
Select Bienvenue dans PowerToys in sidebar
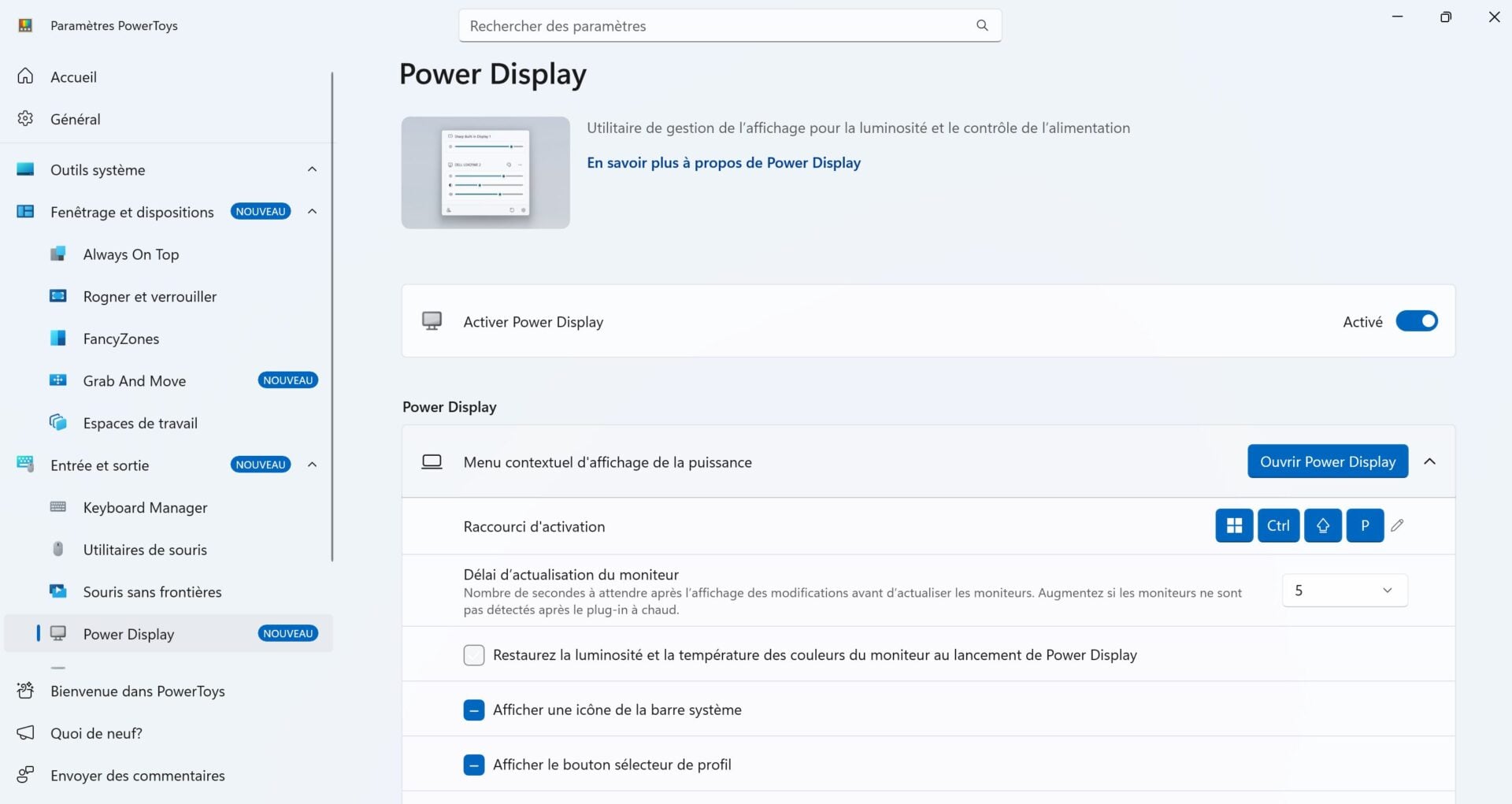point(138,691)
